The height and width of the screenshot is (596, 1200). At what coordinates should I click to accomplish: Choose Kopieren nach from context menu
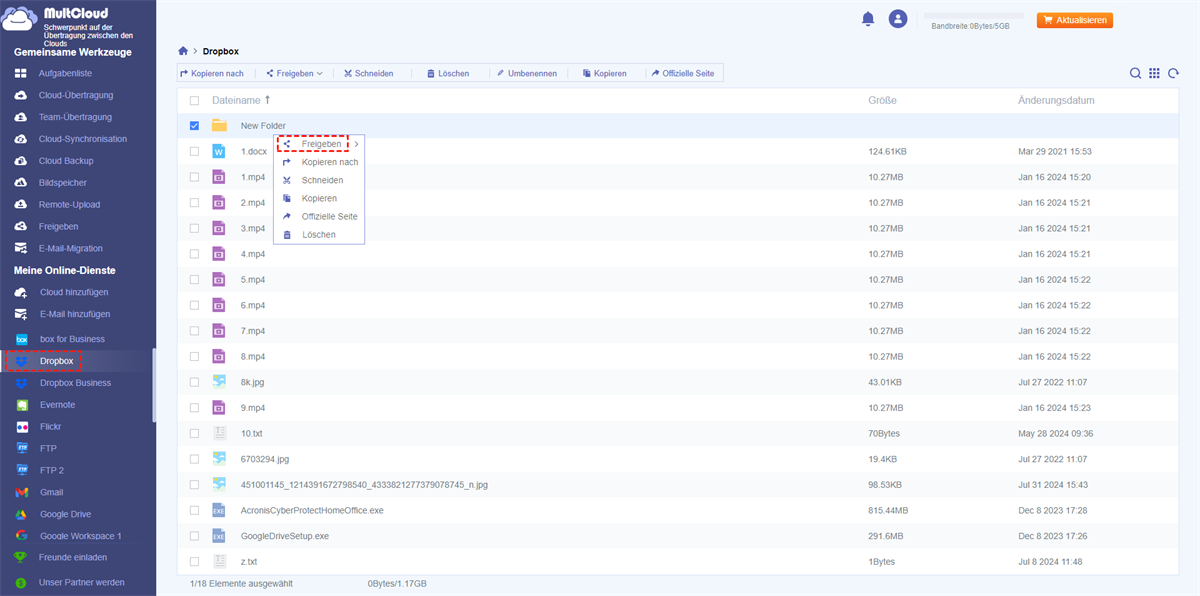click(x=329, y=162)
